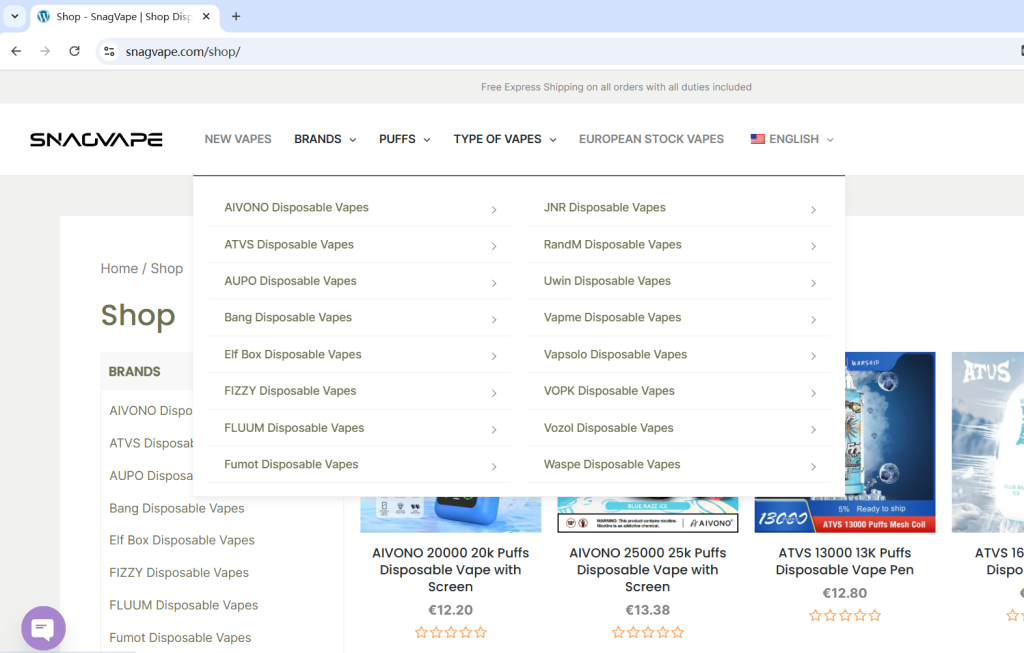1024x653 pixels.
Task: Open the NEW VAPES menu item
Action: coord(238,139)
